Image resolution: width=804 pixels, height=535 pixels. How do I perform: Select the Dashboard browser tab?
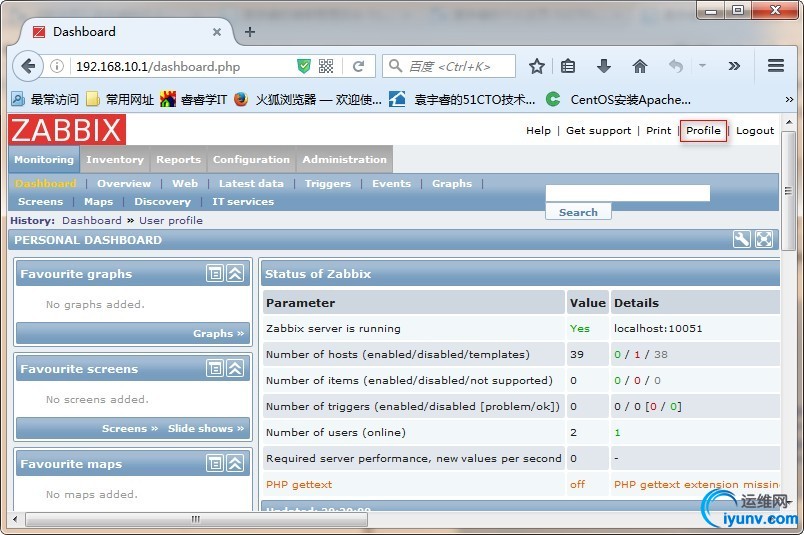point(126,32)
